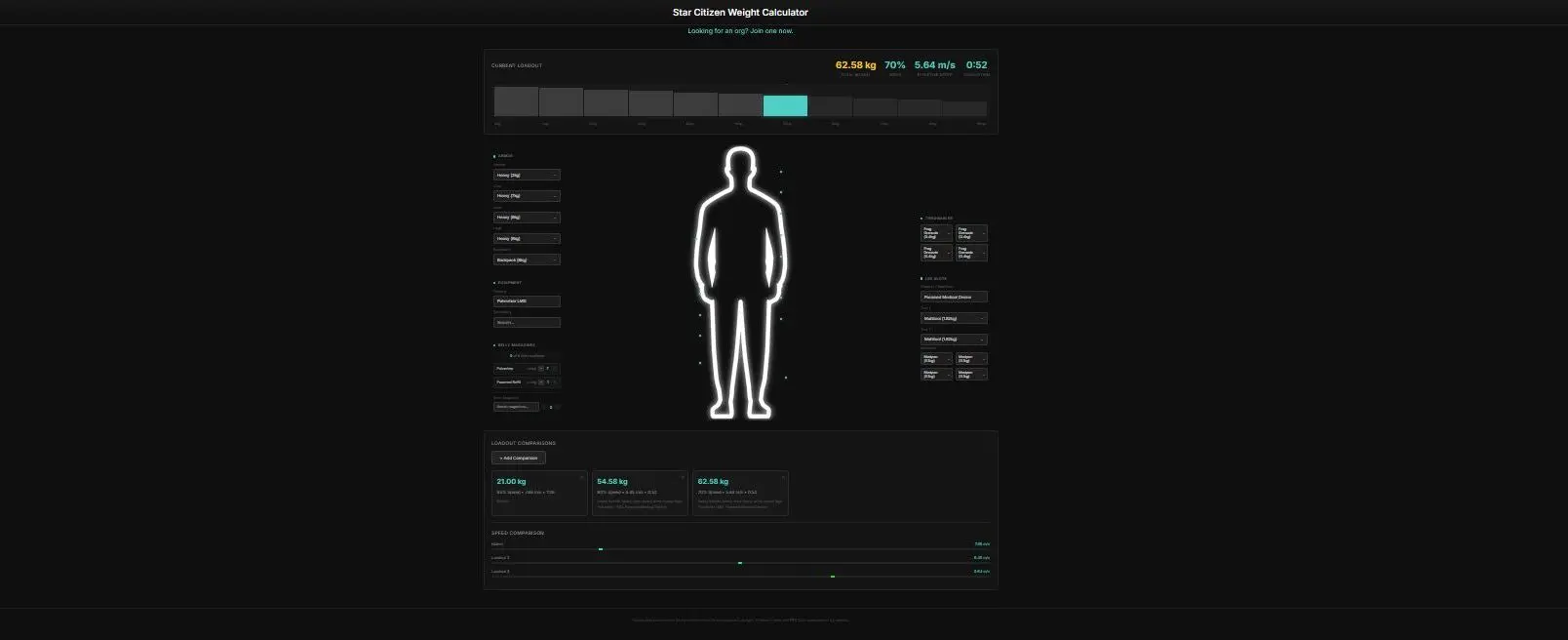Close the 54.58 kg loadout comparison
The image size is (1568, 640).
(x=683, y=478)
